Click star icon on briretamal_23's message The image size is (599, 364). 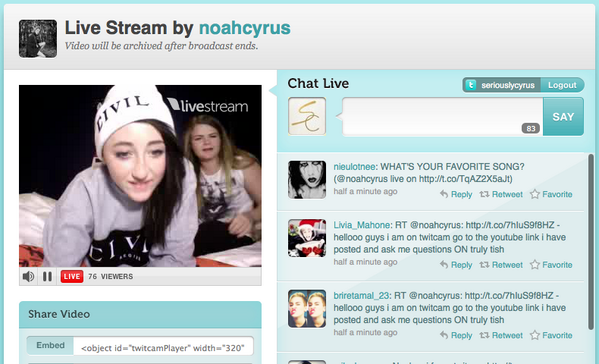pos(535,335)
